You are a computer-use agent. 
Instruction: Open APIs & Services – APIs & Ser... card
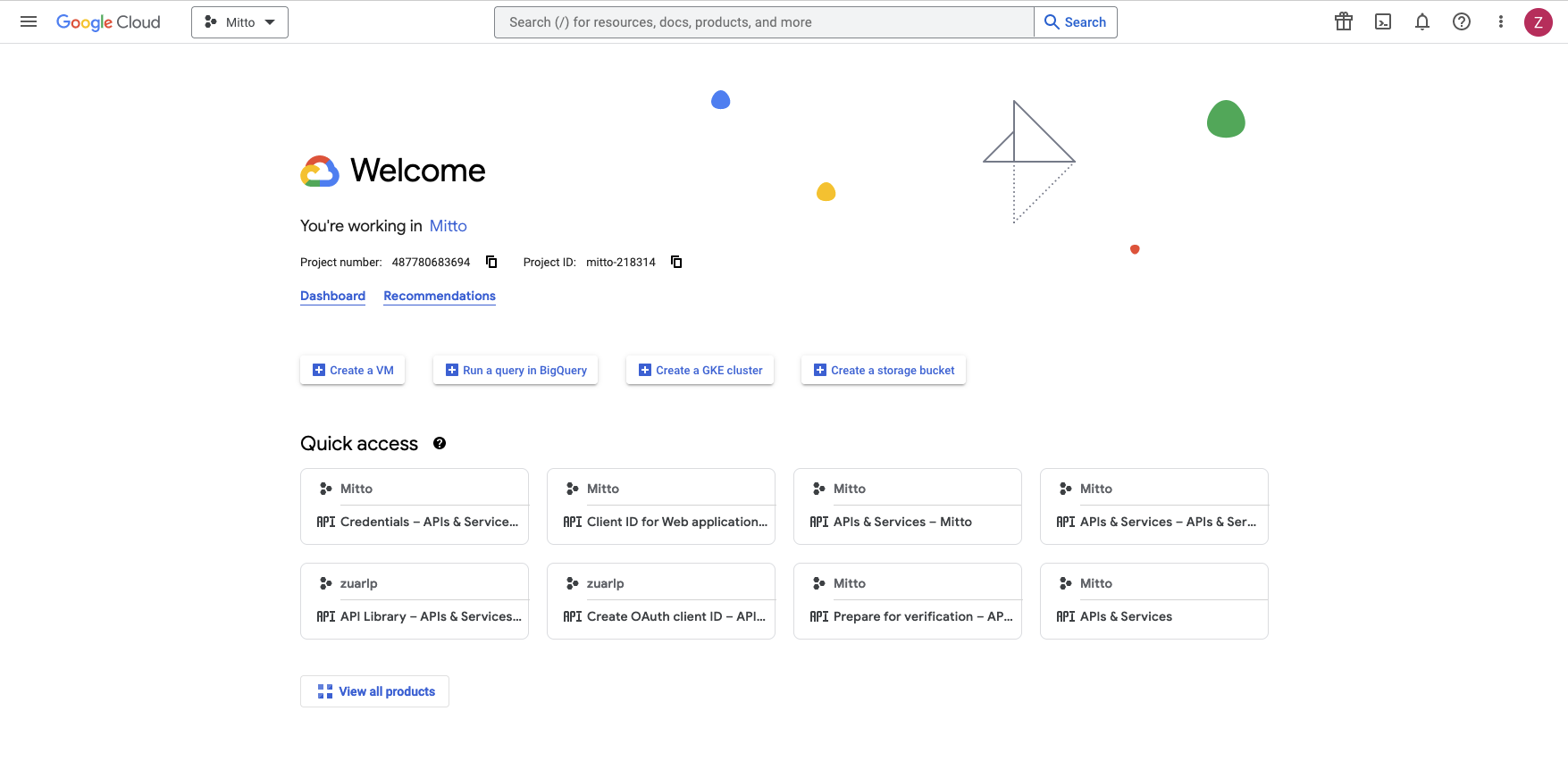1154,506
